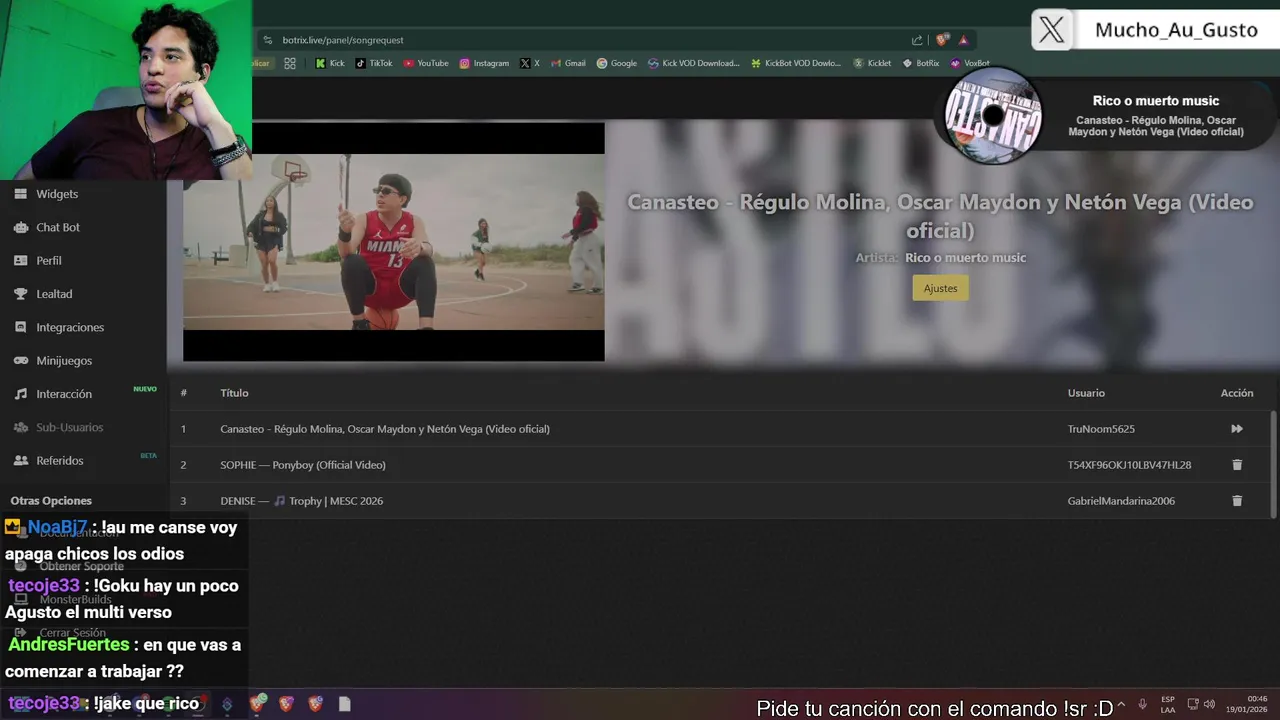Image resolution: width=1280 pixels, height=720 pixels.
Task: Select the SOPHIE — Ponyboy title row
Action: tap(303, 465)
